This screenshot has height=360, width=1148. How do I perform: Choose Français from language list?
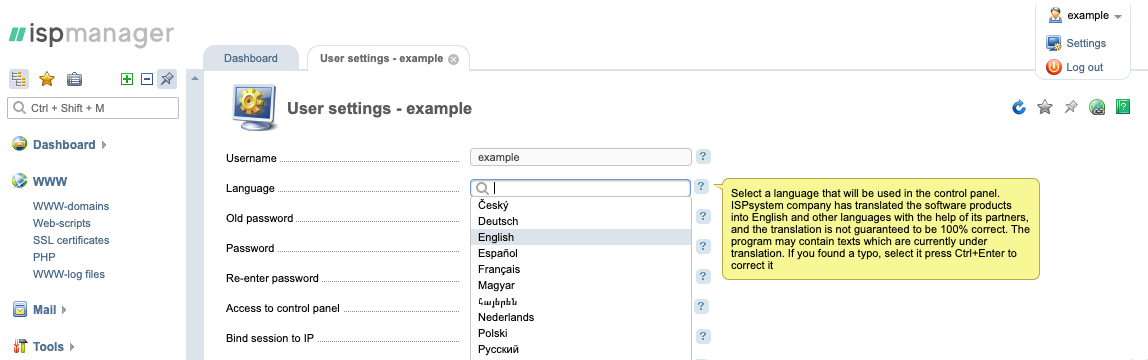(581, 269)
